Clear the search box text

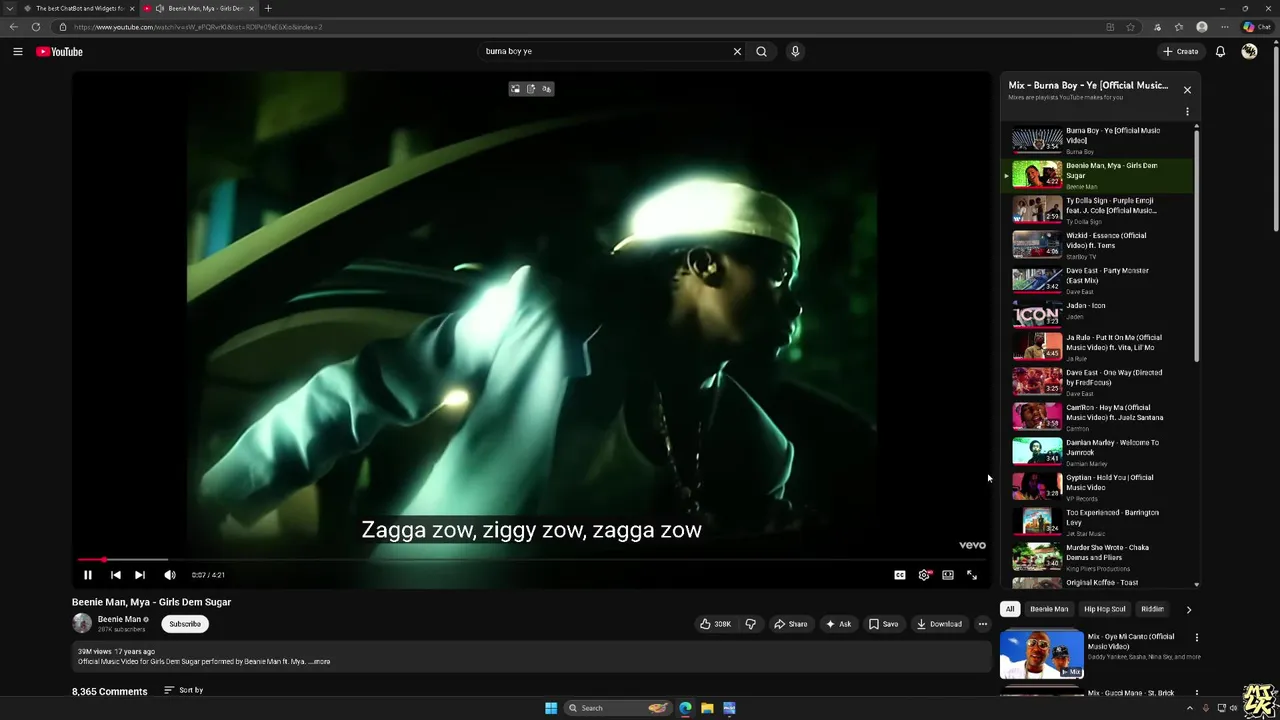click(x=737, y=52)
